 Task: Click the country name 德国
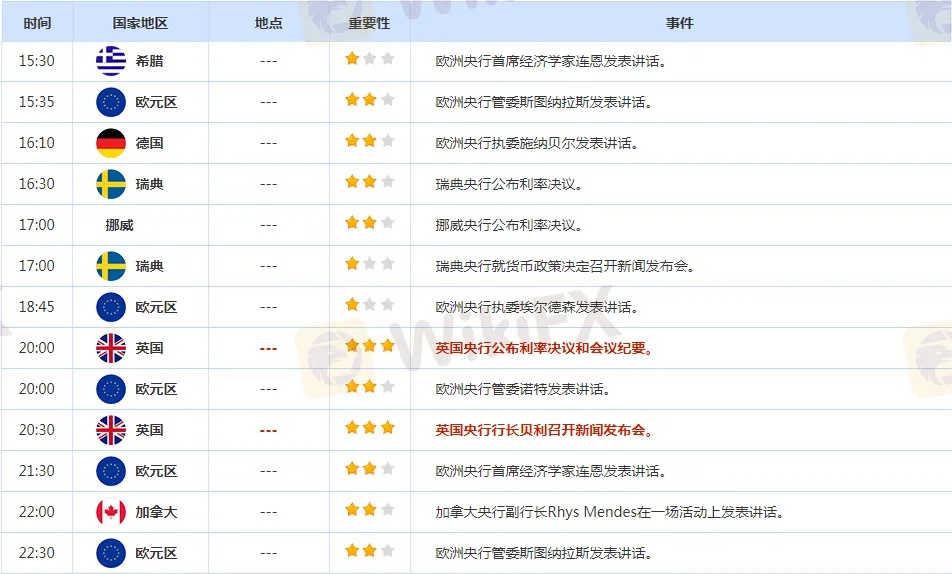(149, 143)
